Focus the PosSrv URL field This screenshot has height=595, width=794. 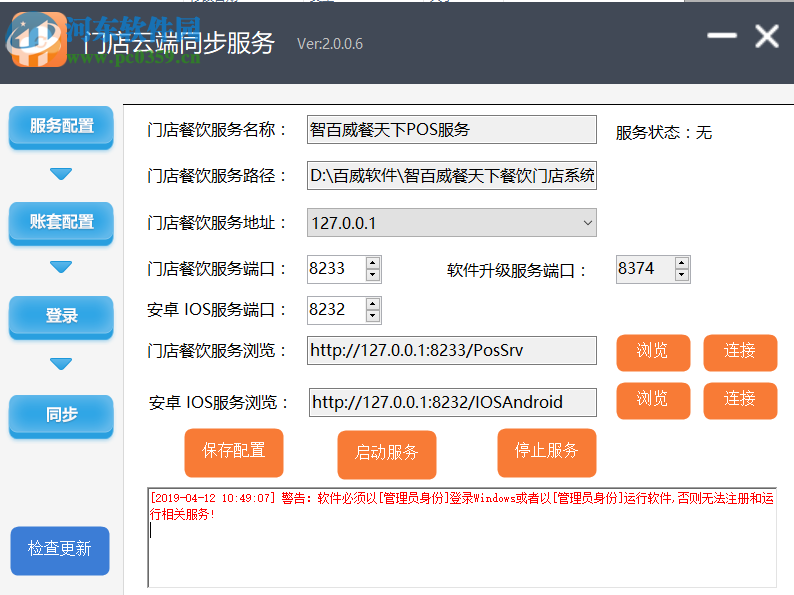[x=452, y=350]
